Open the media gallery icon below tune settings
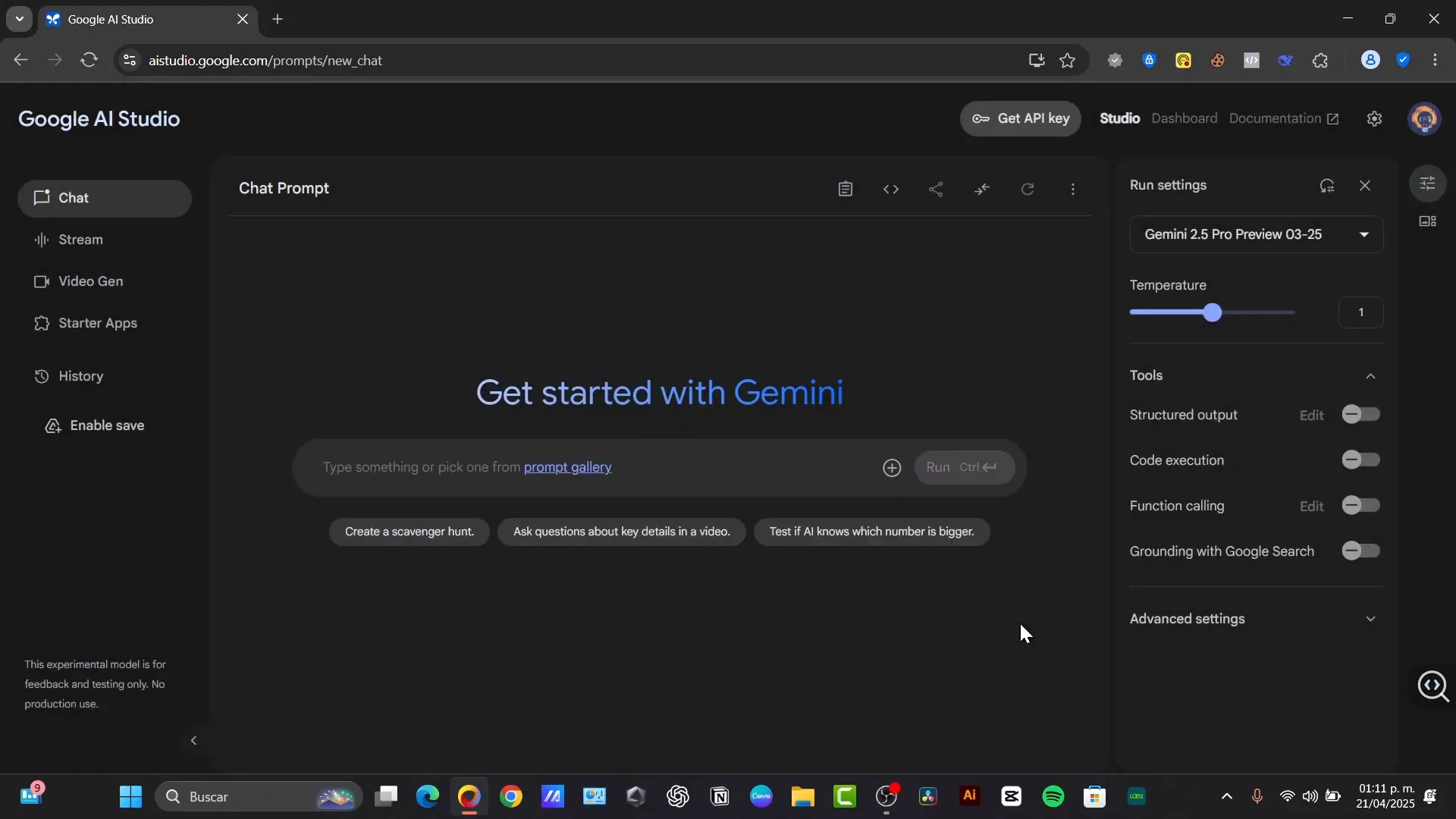 [x=1426, y=221]
